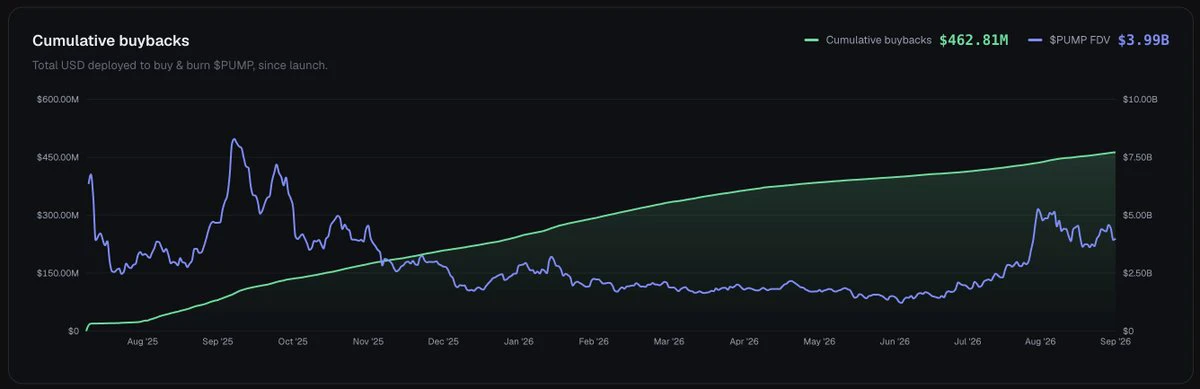Click the Oct '25 date label
Image resolution: width=1200 pixels, height=389 pixels.
292,342
